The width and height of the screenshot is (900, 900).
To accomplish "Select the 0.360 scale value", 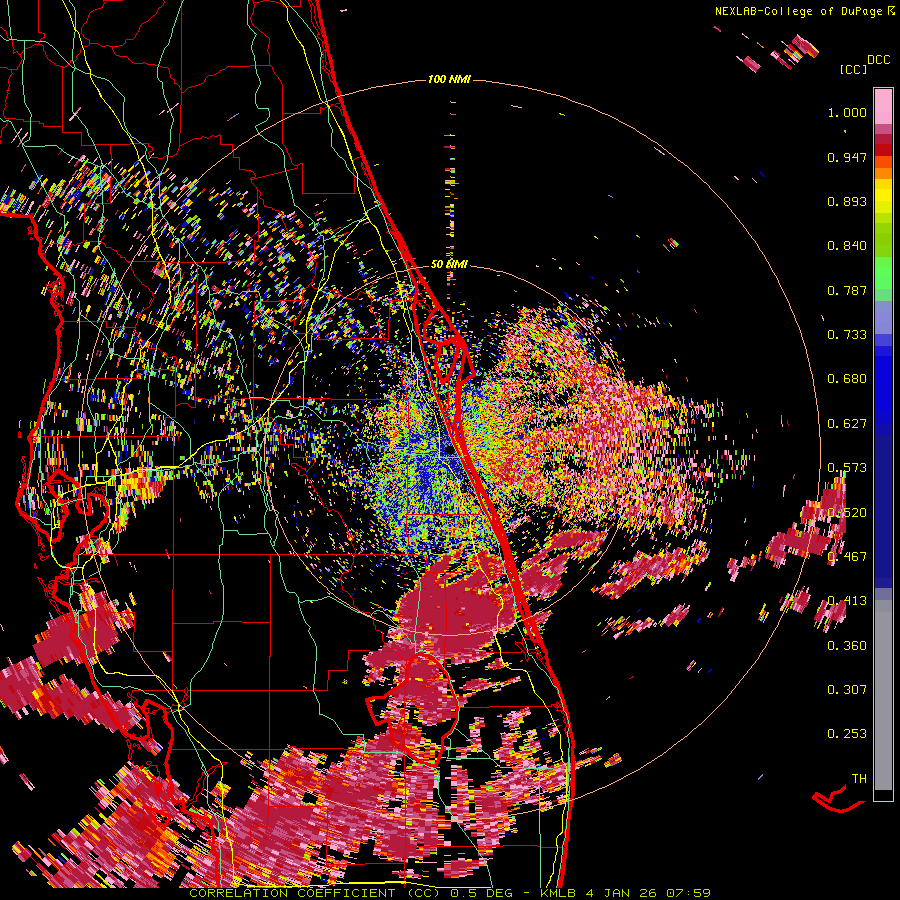I will pyautogui.click(x=847, y=646).
